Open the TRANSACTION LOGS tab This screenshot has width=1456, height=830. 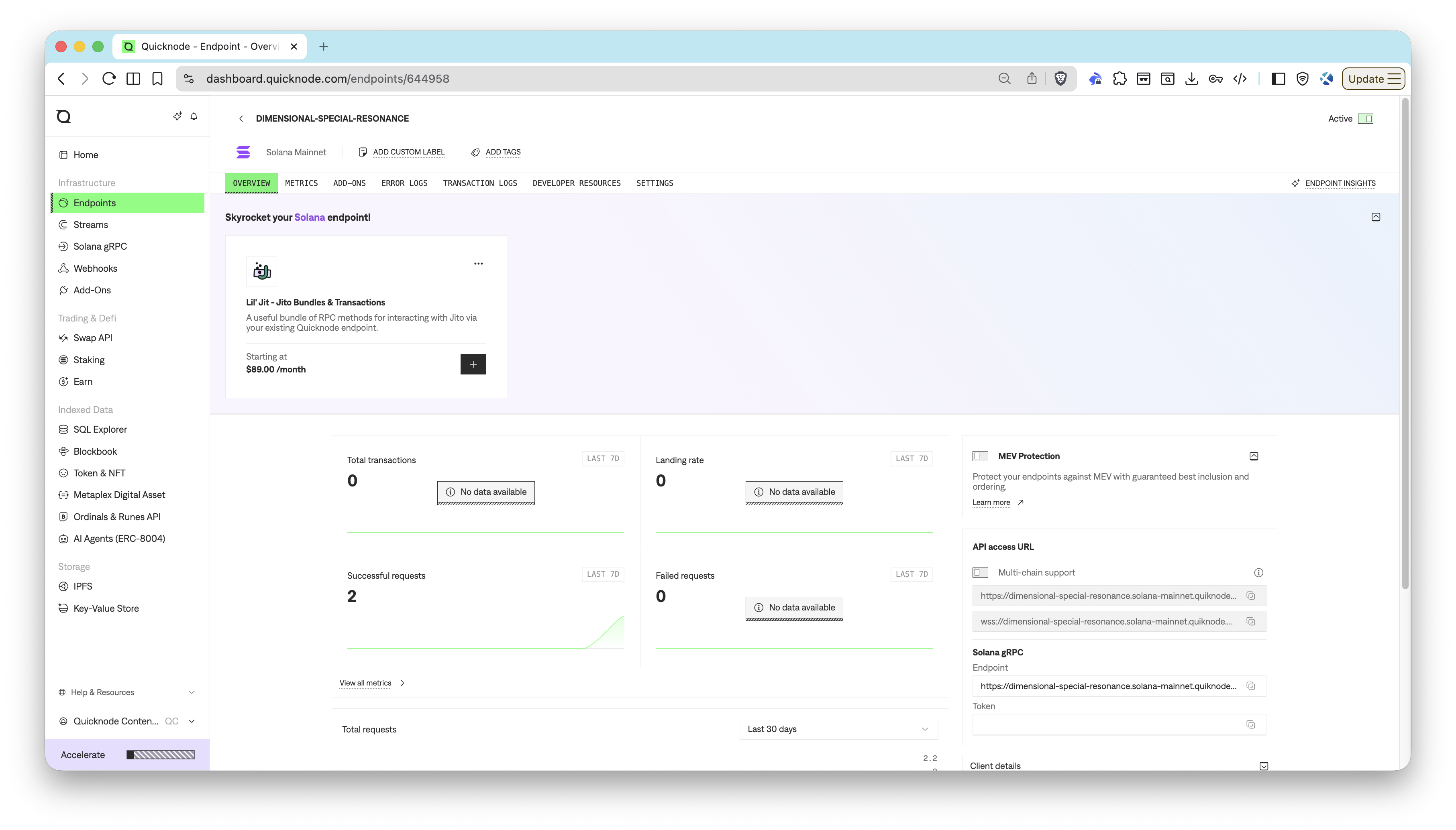pos(479,183)
